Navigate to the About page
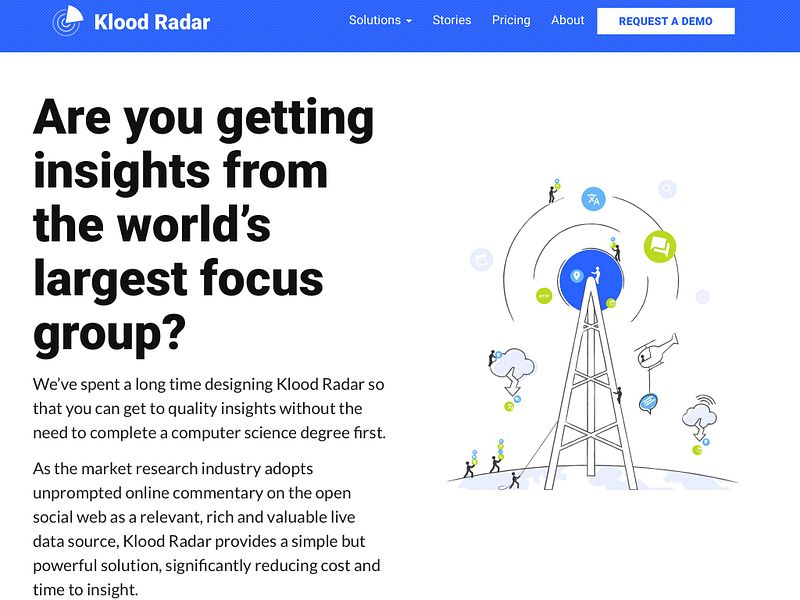The height and width of the screenshot is (600, 800). point(567,20)
